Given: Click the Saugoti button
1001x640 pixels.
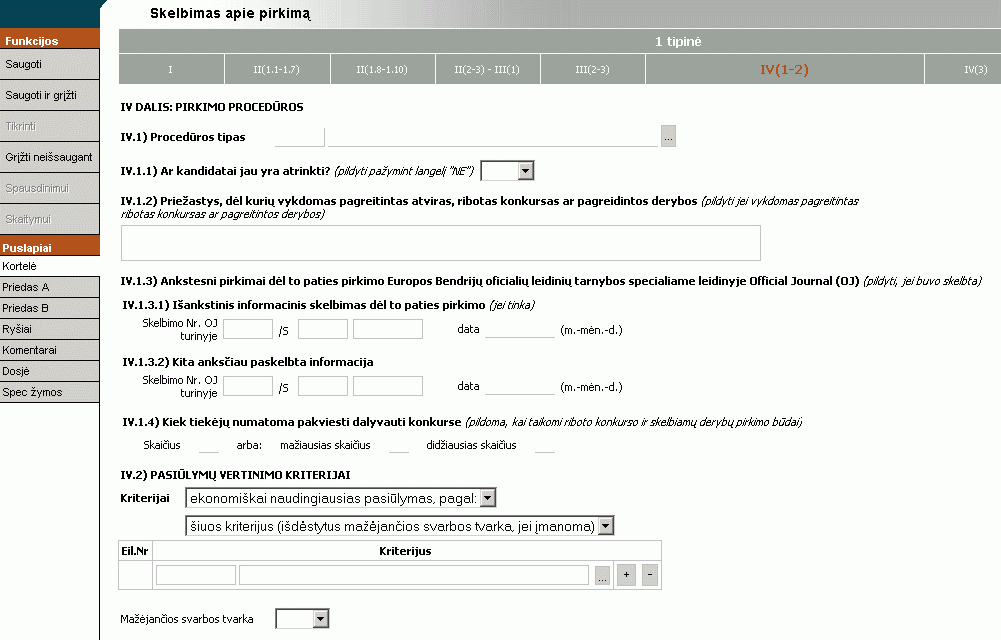Looking at the screenshot, I should click(50, 64).
